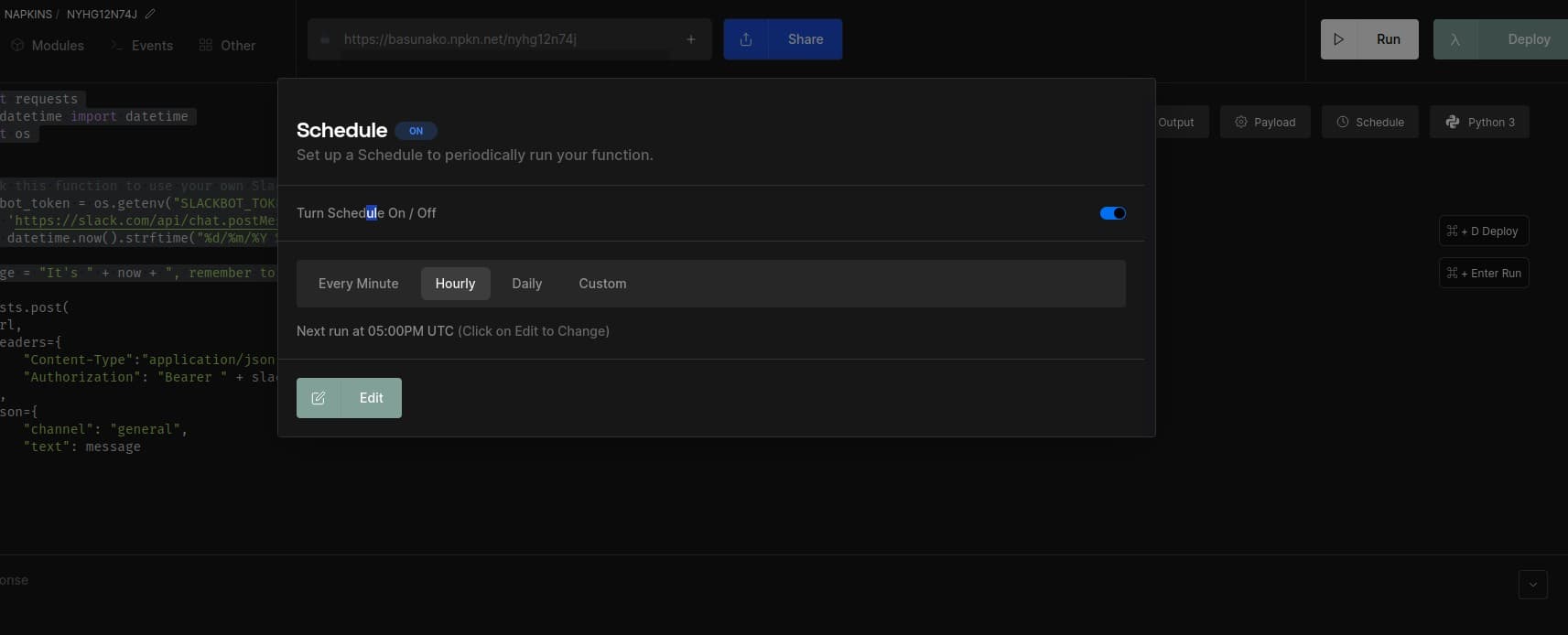Select the Custom schedule option
This screenshot has width=1568, height=635.
(602, 284)
